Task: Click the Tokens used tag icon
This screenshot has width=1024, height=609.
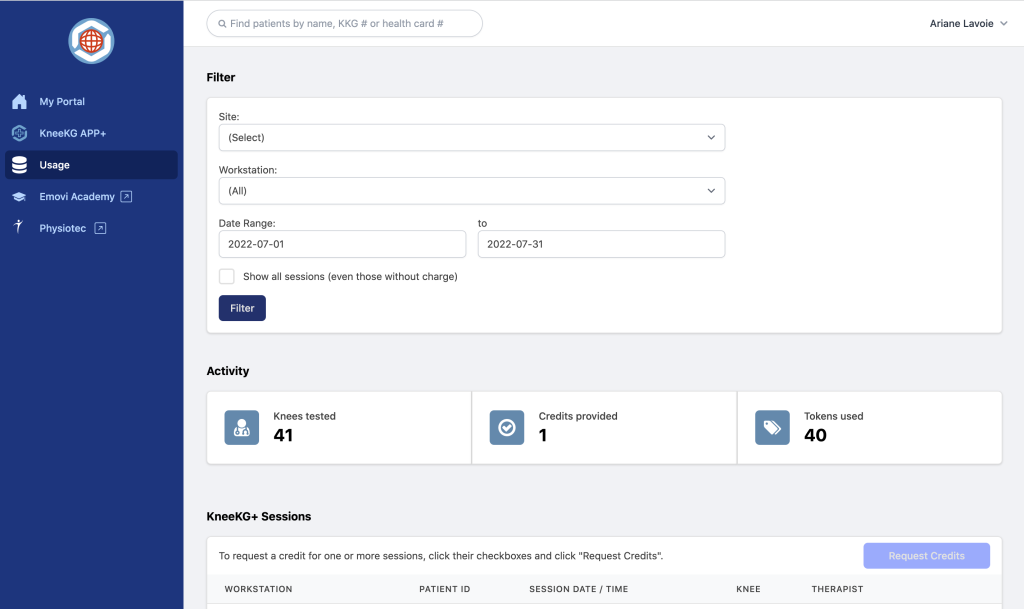Action: (x=772, y=428)
